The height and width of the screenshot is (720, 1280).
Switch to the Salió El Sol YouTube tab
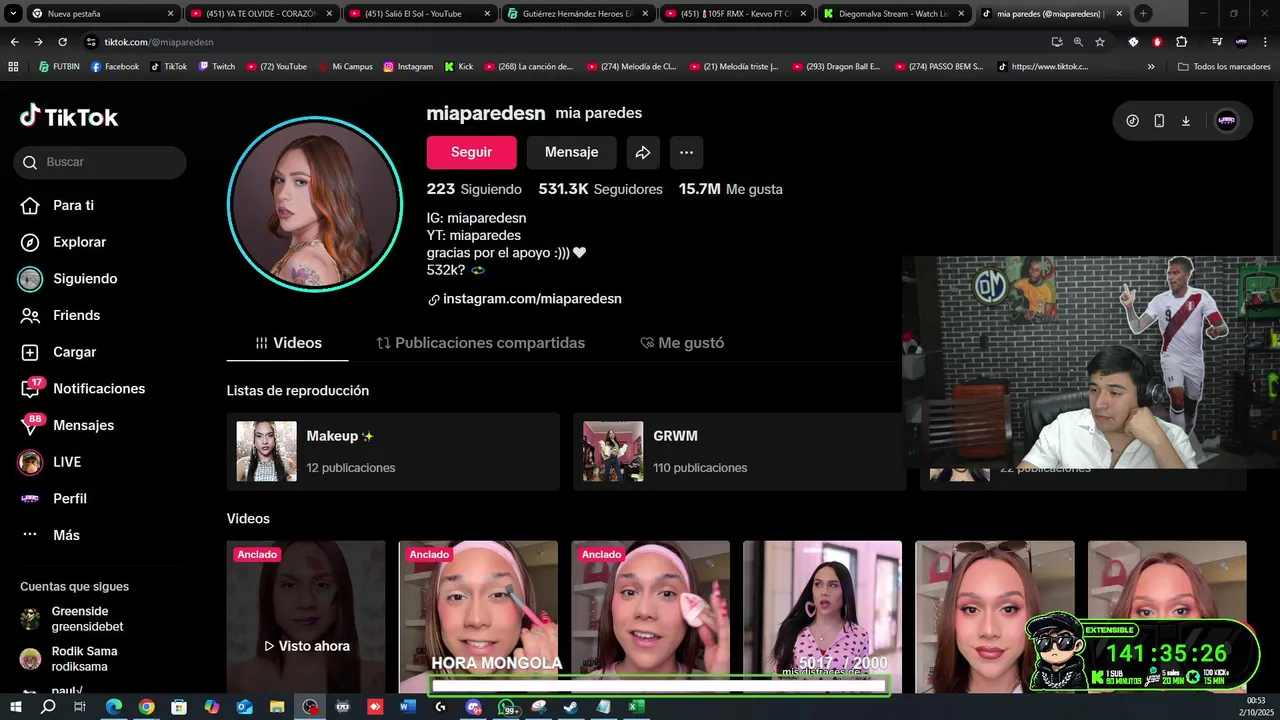click(x=420, y=14)
